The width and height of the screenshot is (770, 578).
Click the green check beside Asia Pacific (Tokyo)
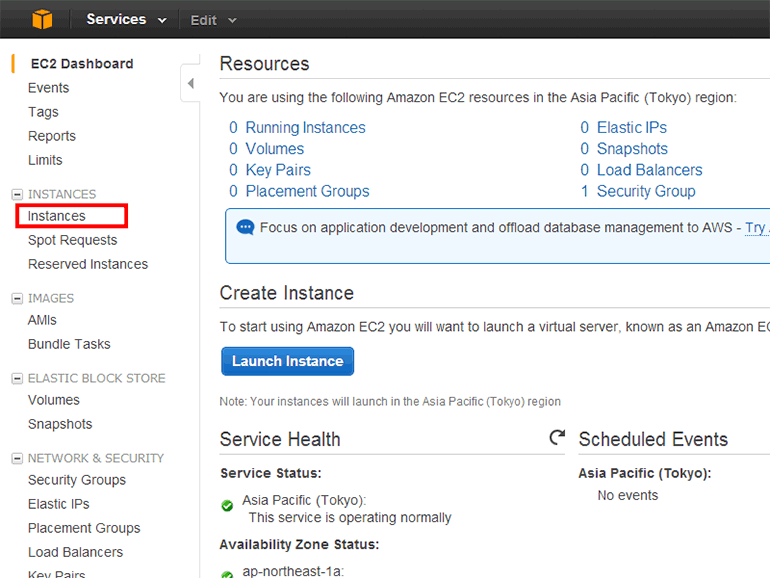click(x=228, y=505)
